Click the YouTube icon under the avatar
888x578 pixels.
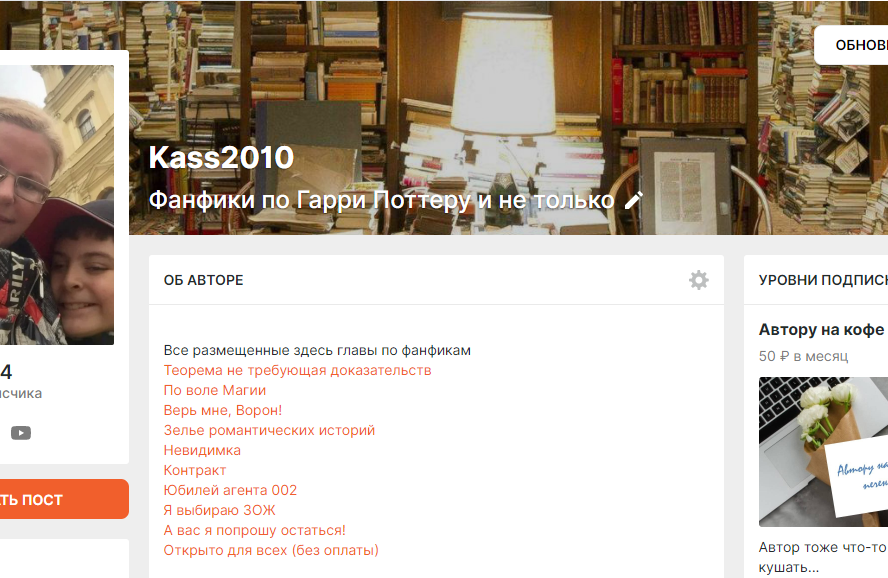(x=21, y=433)
